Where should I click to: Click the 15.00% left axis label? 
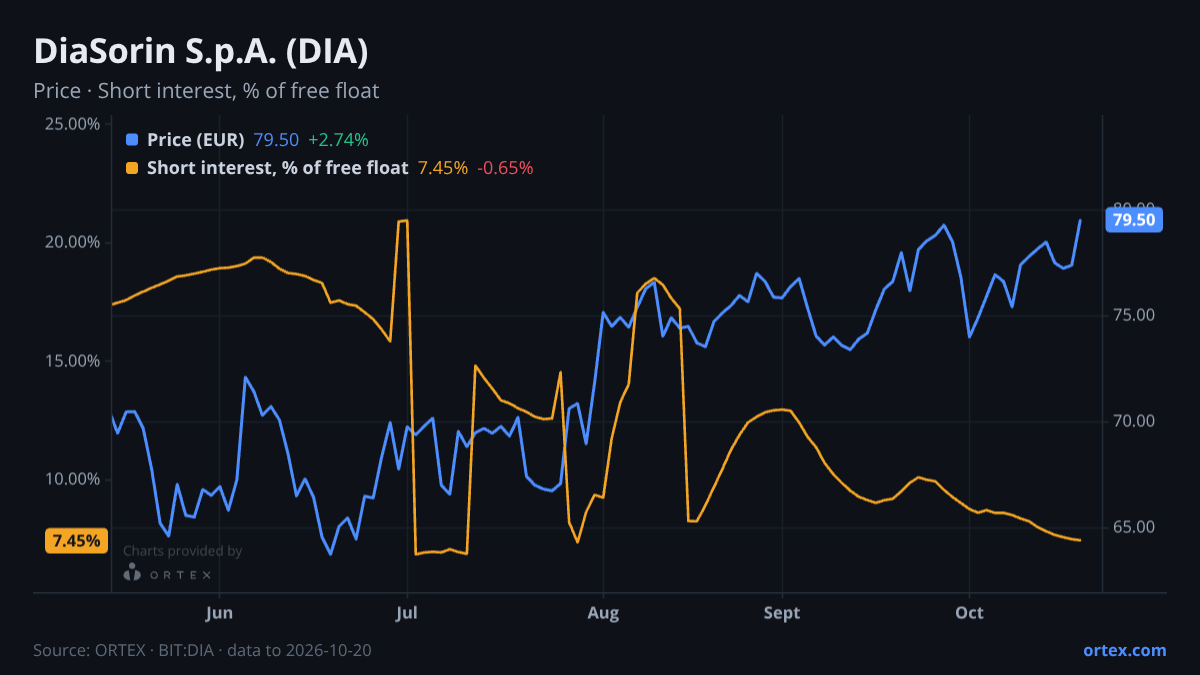(x=73, y=361)
